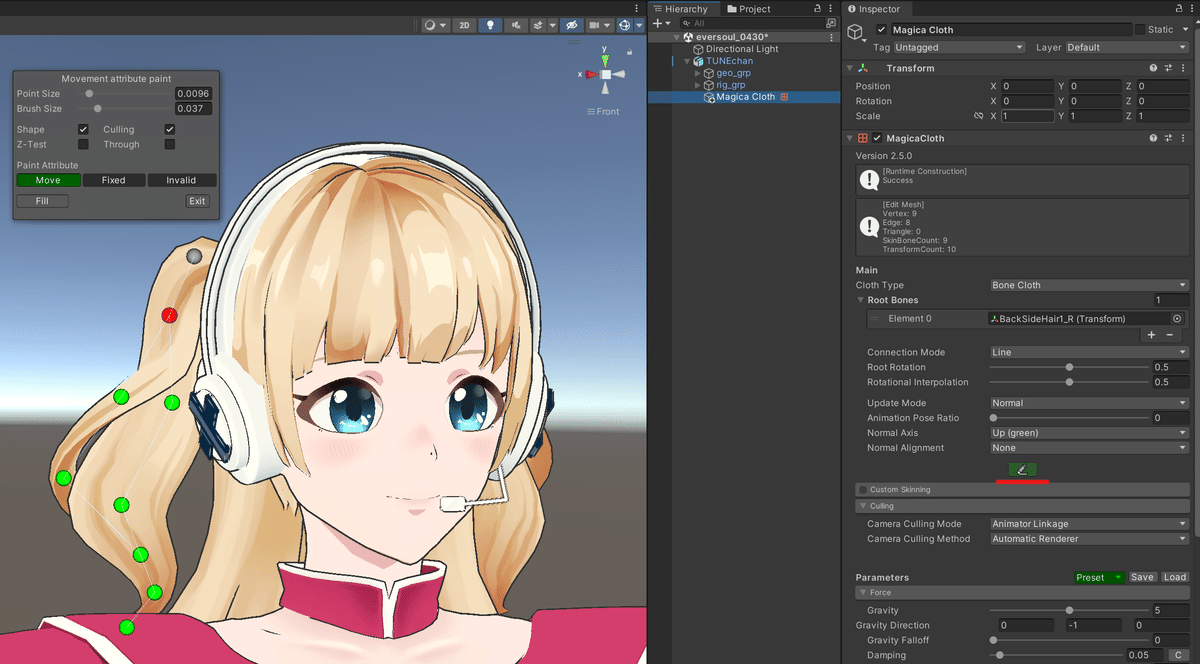Click the green paint pencil edit button
This screenshot has height=664, width=1200.
[x=1022, y=470]
